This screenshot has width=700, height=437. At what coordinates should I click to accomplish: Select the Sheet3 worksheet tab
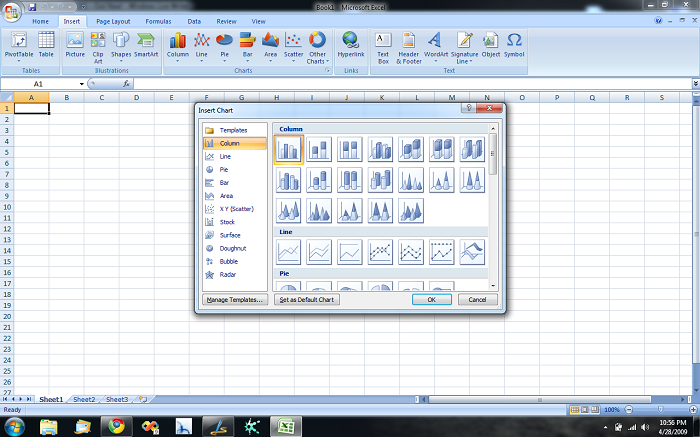tap(117, 399)
